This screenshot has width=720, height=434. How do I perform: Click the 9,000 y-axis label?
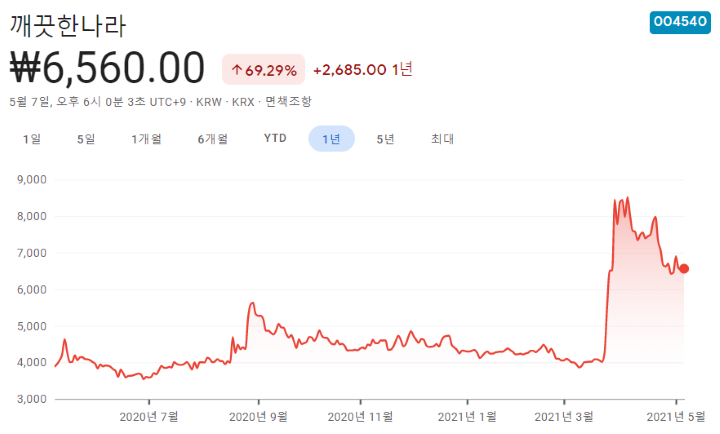[x=32, y=180]
